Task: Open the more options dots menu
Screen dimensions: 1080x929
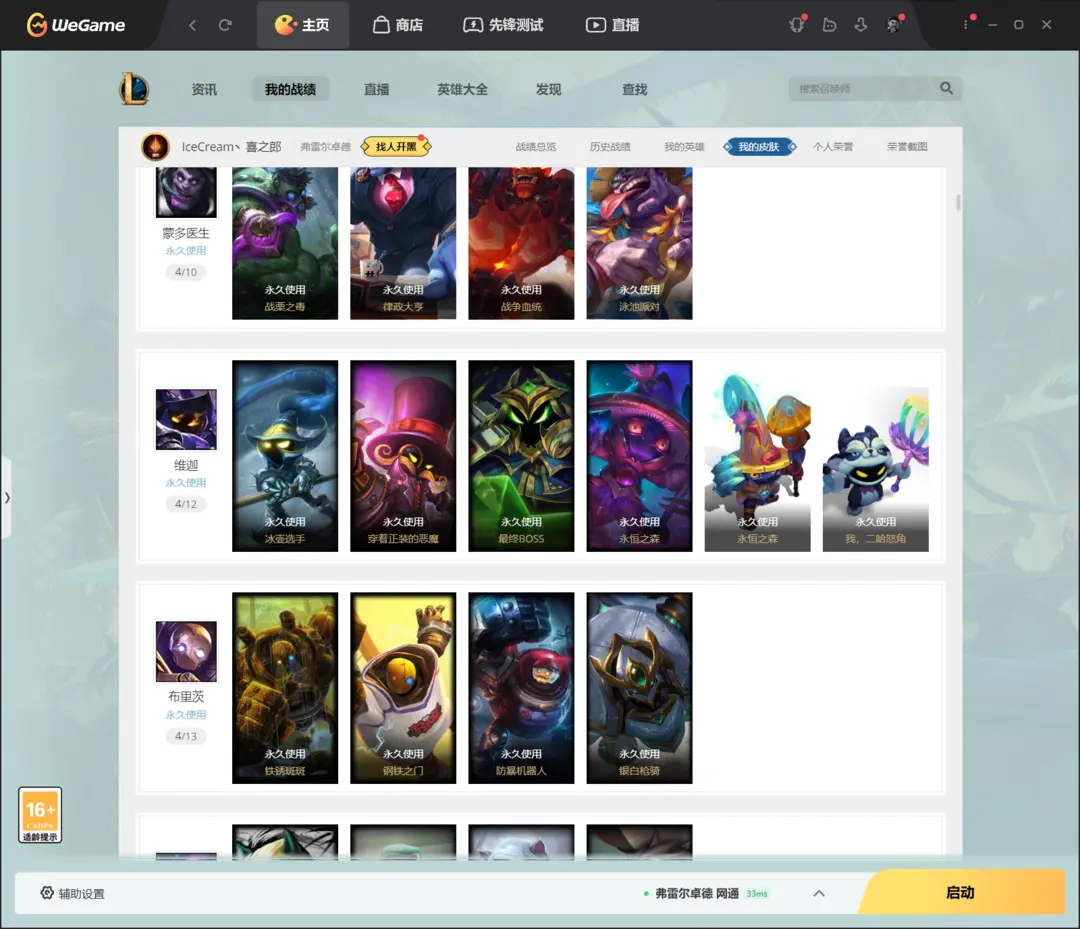Action: coord(966,25)
